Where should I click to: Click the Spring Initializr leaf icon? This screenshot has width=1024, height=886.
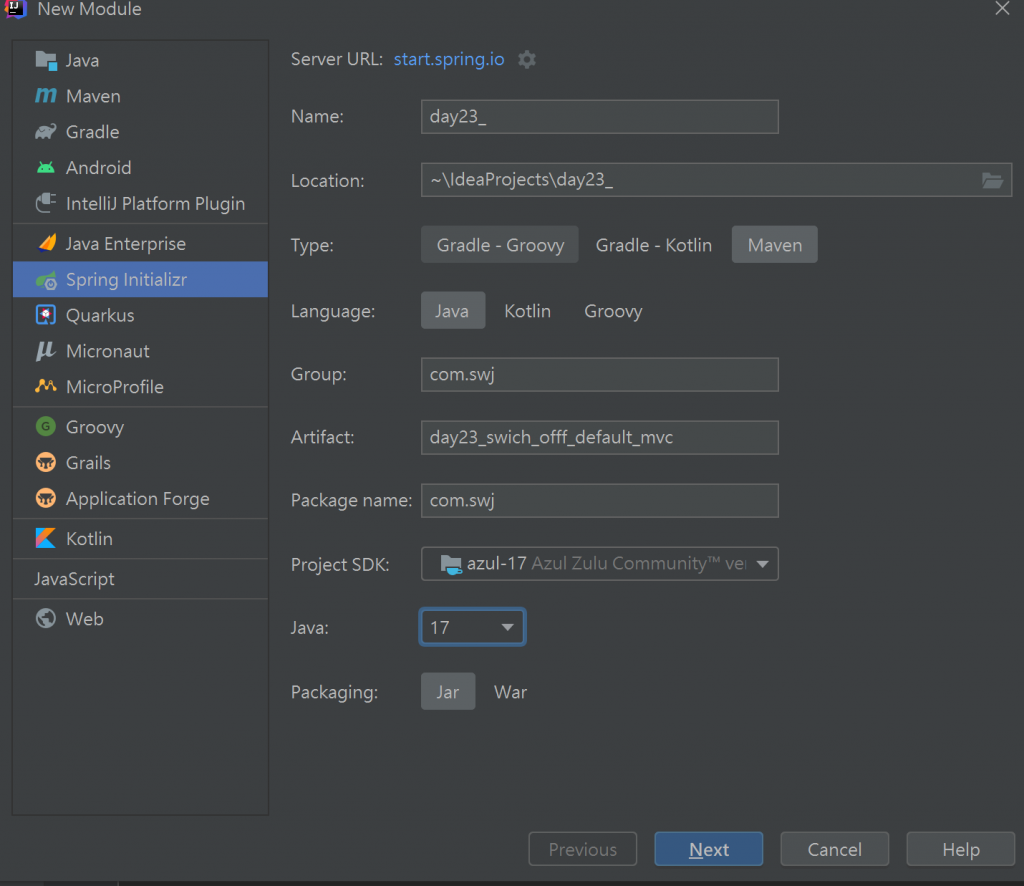pyautogui.click(x=46, y=280)
